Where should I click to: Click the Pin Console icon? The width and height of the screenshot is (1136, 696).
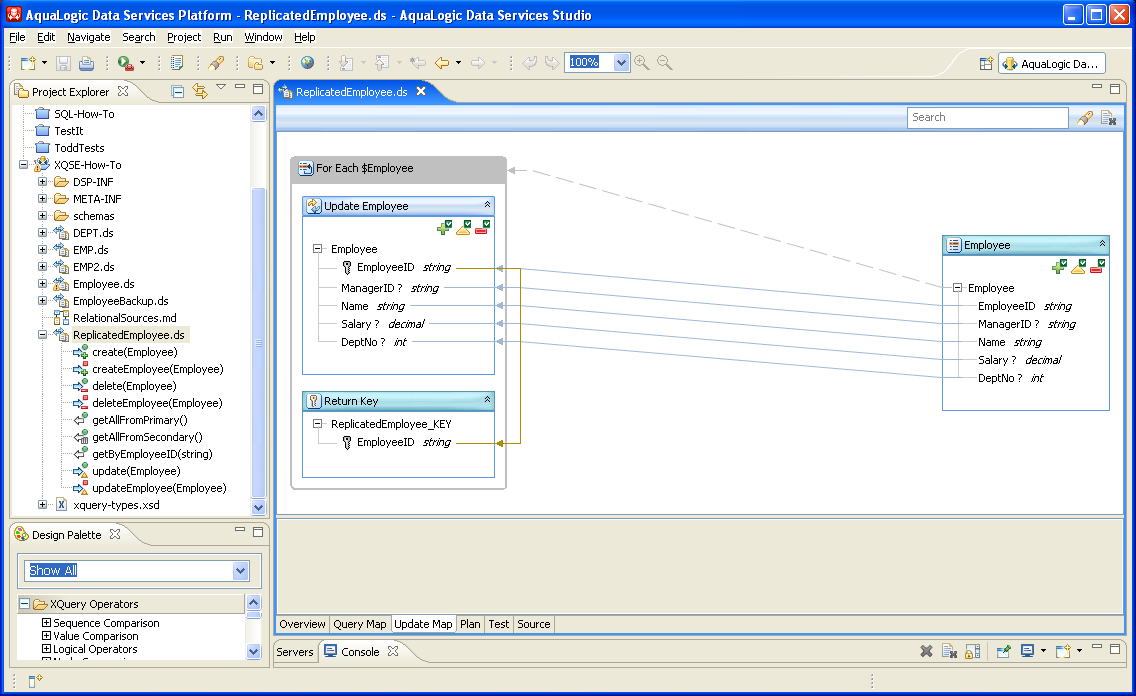[1003, 651]
